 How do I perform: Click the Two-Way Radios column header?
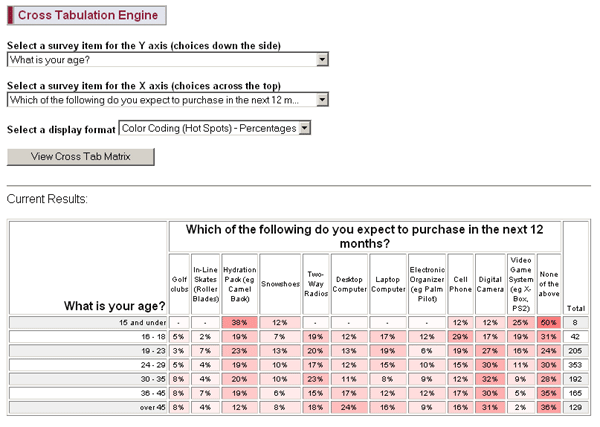316,283
